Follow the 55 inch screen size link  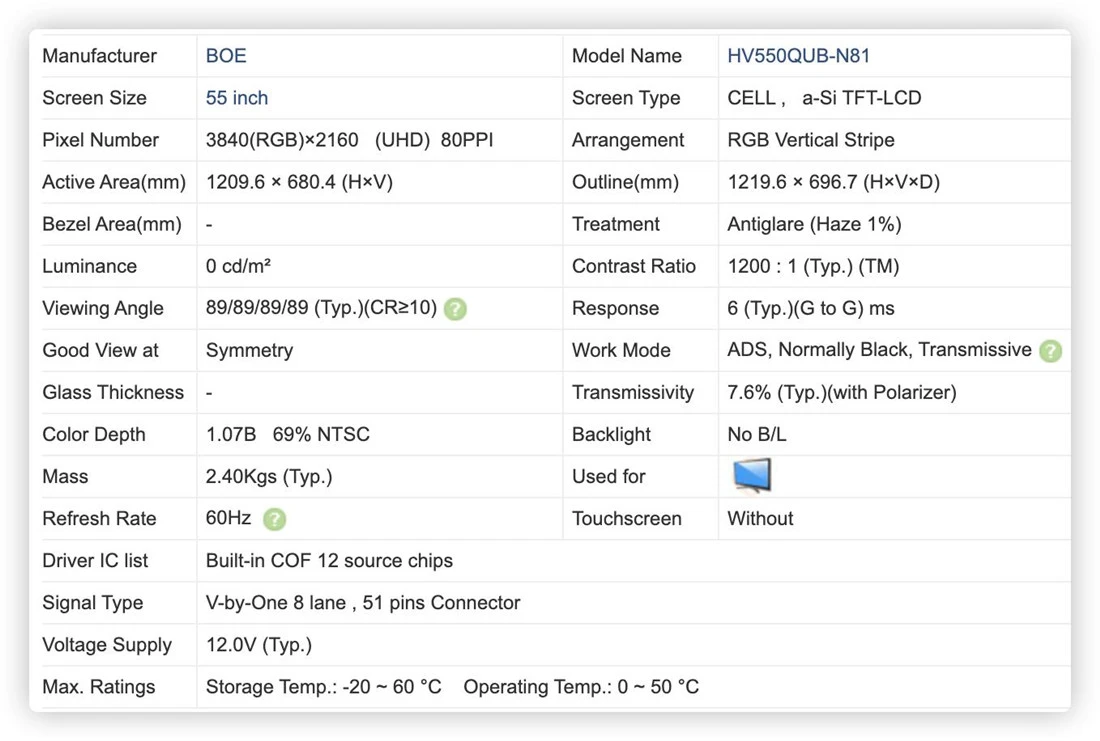pos(236,98)
